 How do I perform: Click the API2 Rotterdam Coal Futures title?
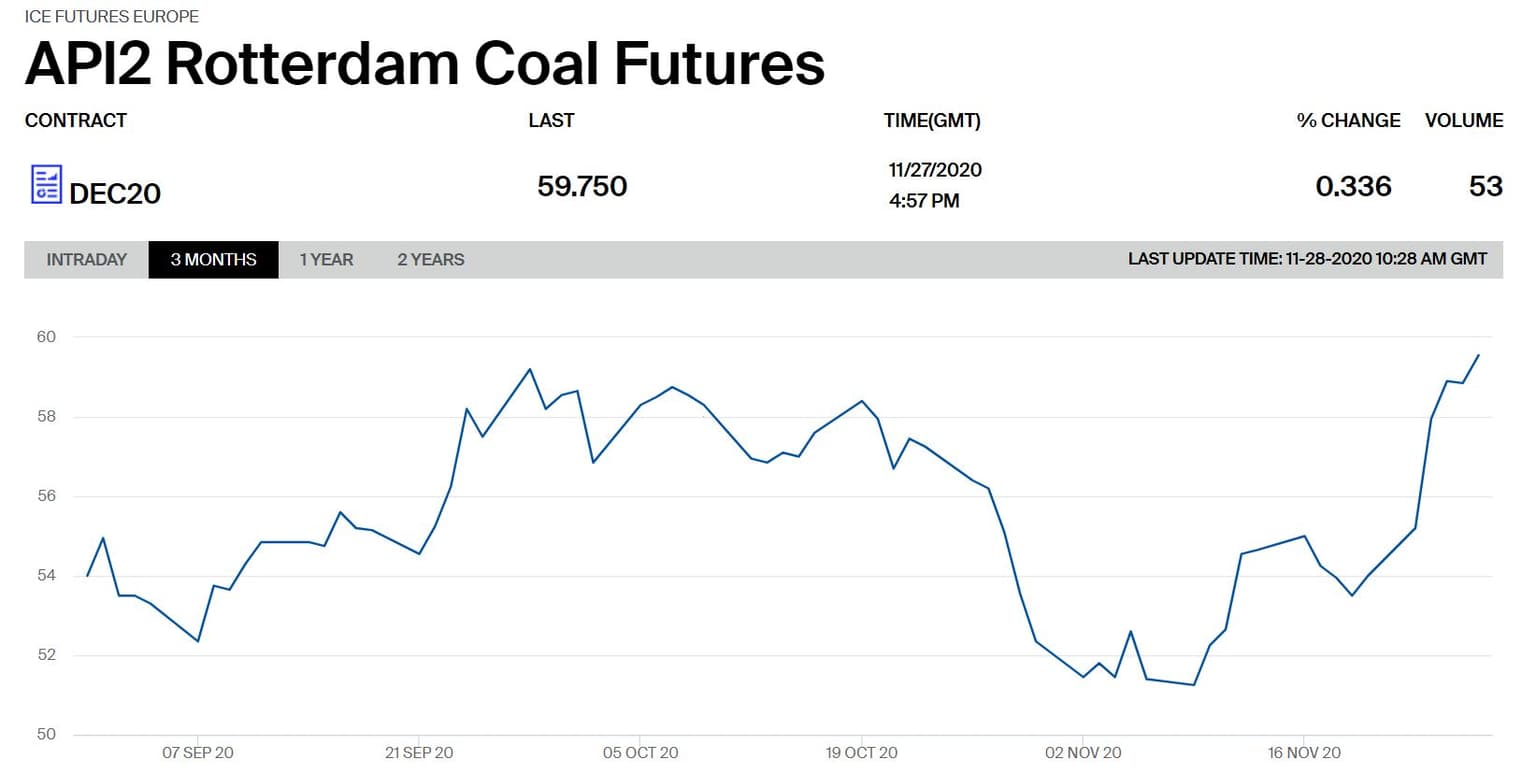pos(425,63)
